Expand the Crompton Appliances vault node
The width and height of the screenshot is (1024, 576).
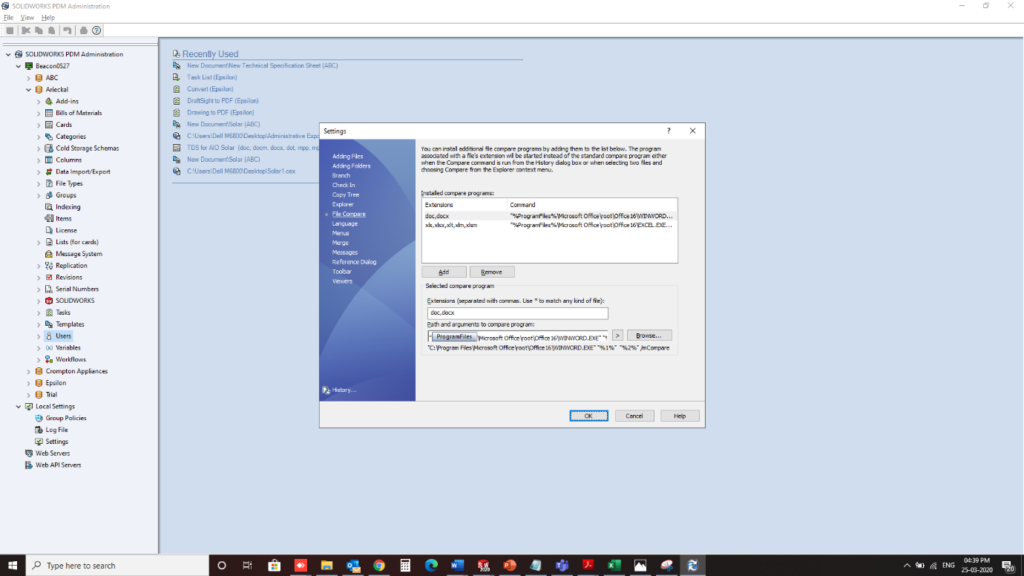click(29, 372)
